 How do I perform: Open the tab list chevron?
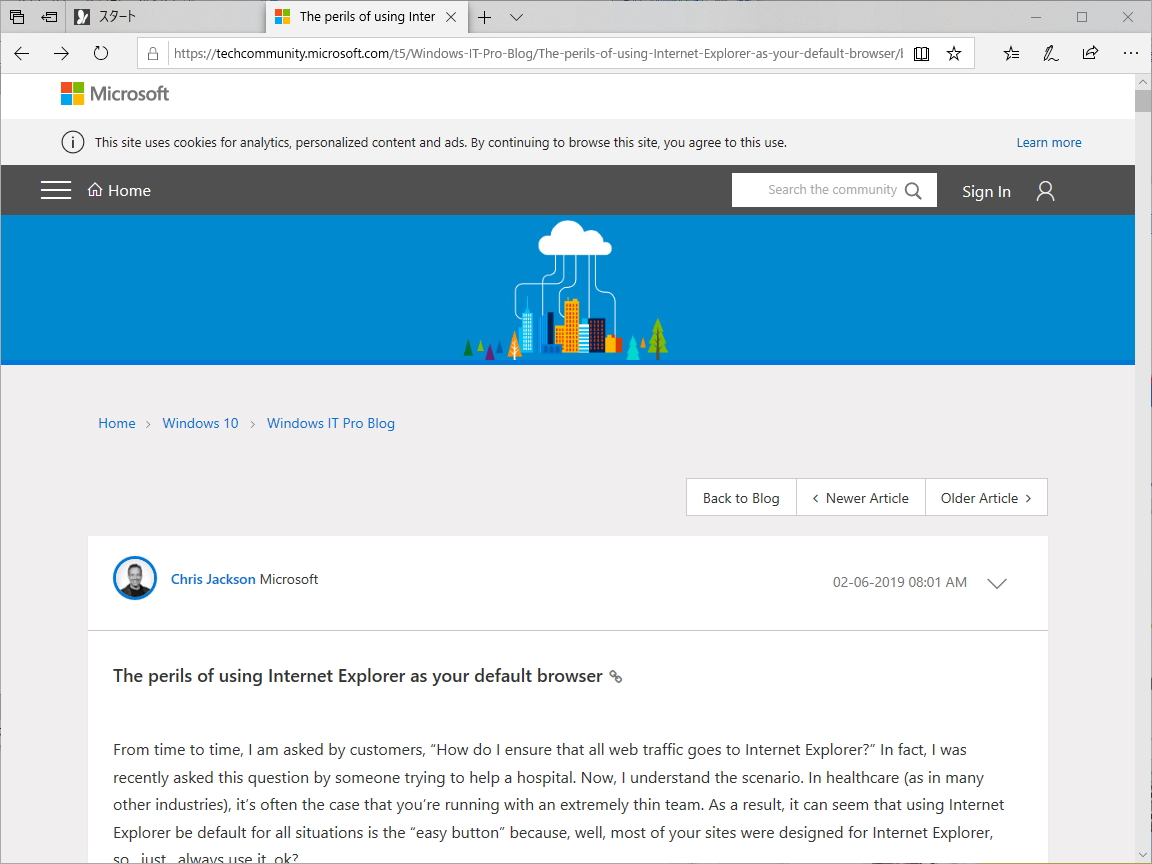pos(516,17)
